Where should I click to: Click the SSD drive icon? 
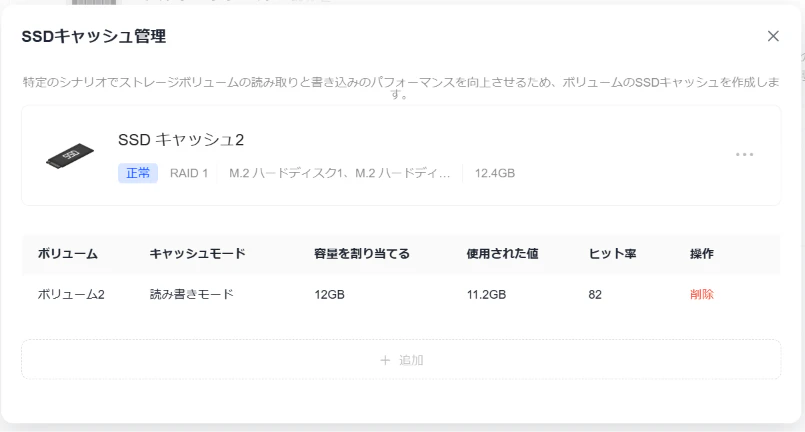pos(70,156)
